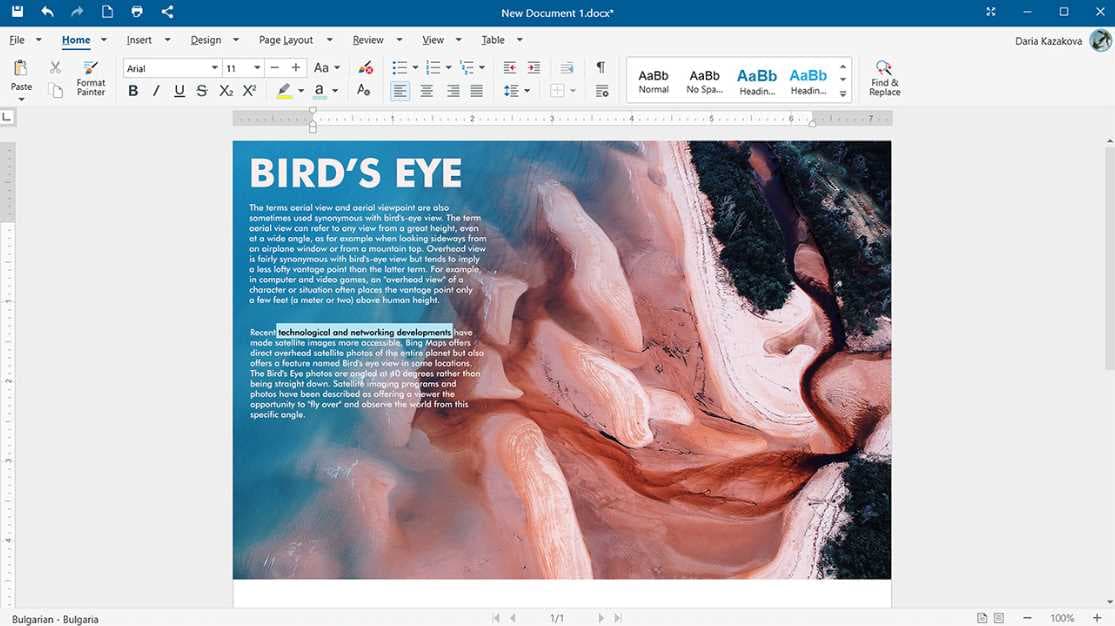Viewport: 1115px width, 626px height.
Task: Show paragraph marks with nonprinting characters icon
Action: point(599,67)
